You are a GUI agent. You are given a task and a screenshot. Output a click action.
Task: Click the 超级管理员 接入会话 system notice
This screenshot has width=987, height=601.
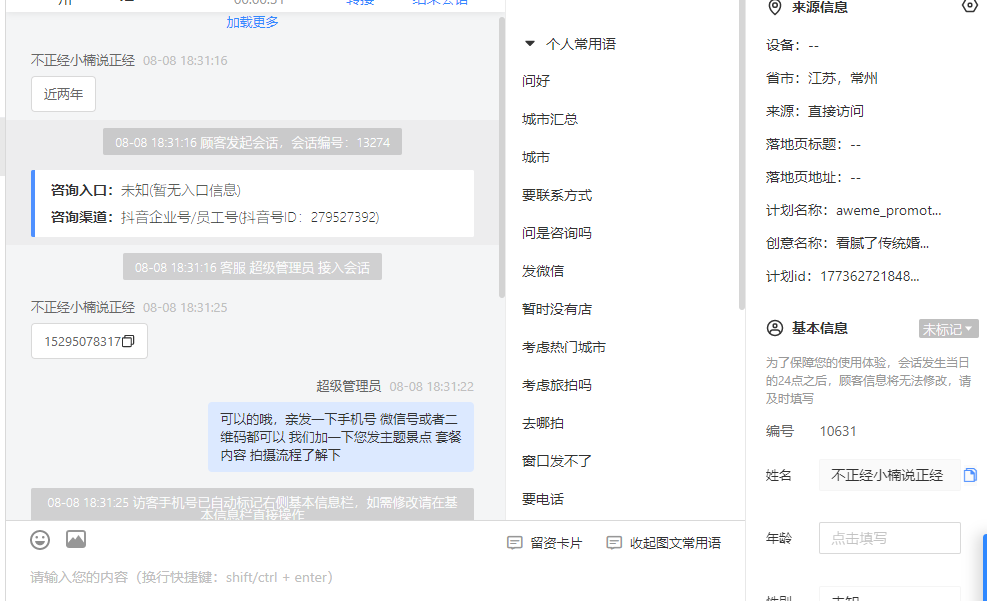[252, 267]
